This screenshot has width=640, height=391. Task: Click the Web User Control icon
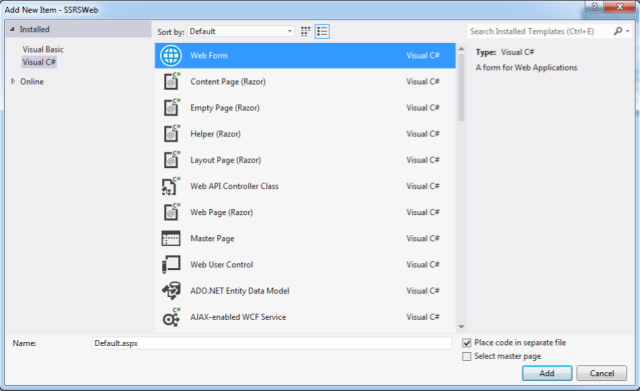pos(171,264)
